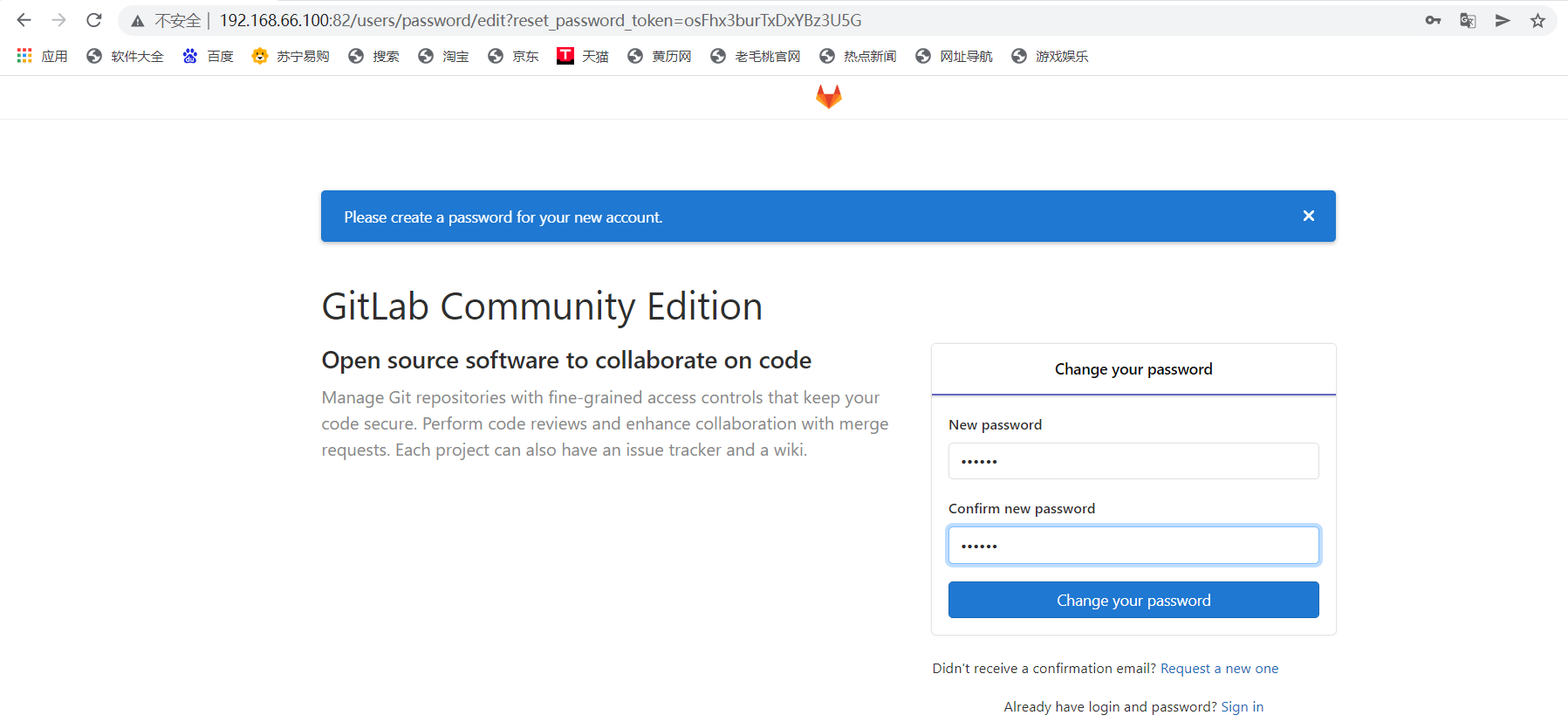Viewport: 1568px width, 722px height.
Task: Open the 老毛桃官网 bookmark
Action: pos(756,56)
